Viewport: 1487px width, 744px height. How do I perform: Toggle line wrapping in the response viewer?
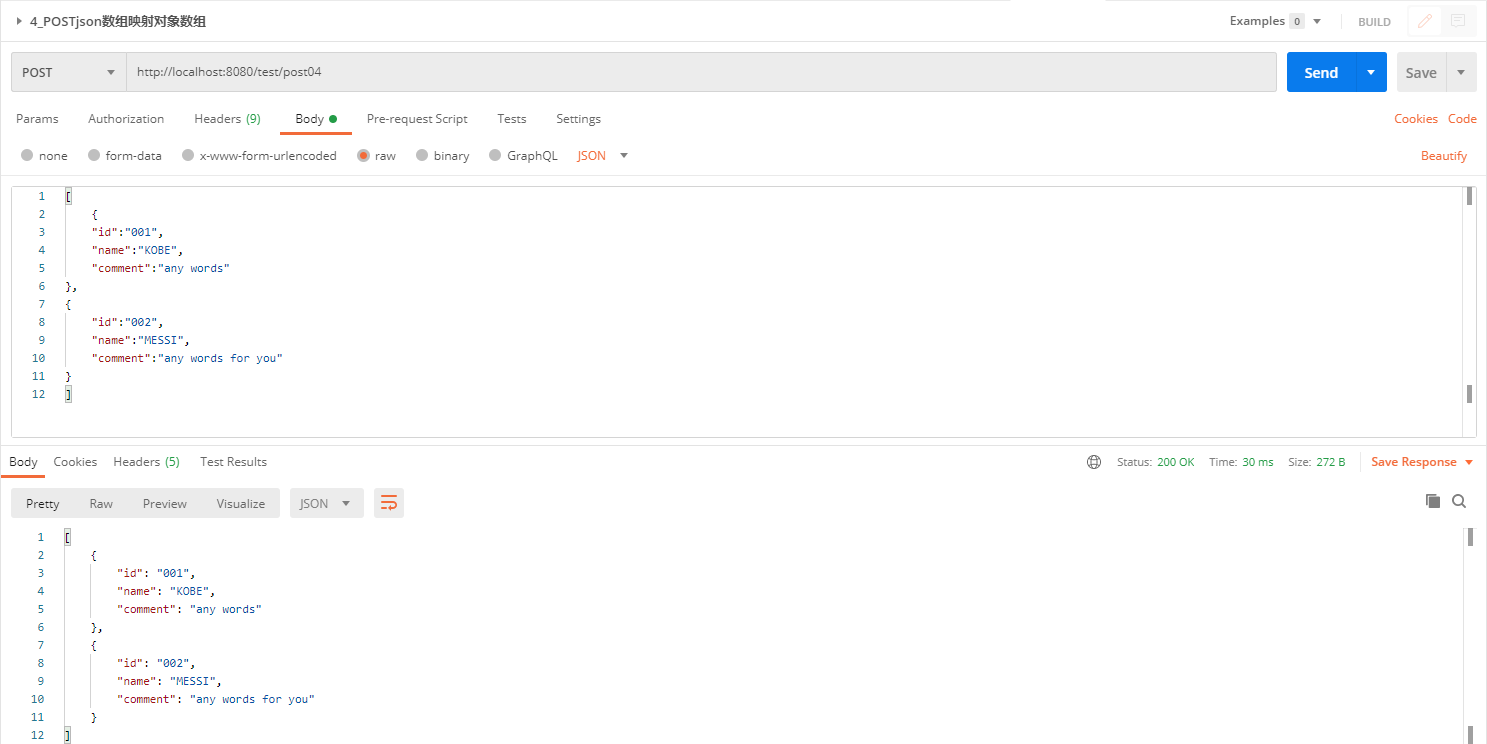[388, 503]
